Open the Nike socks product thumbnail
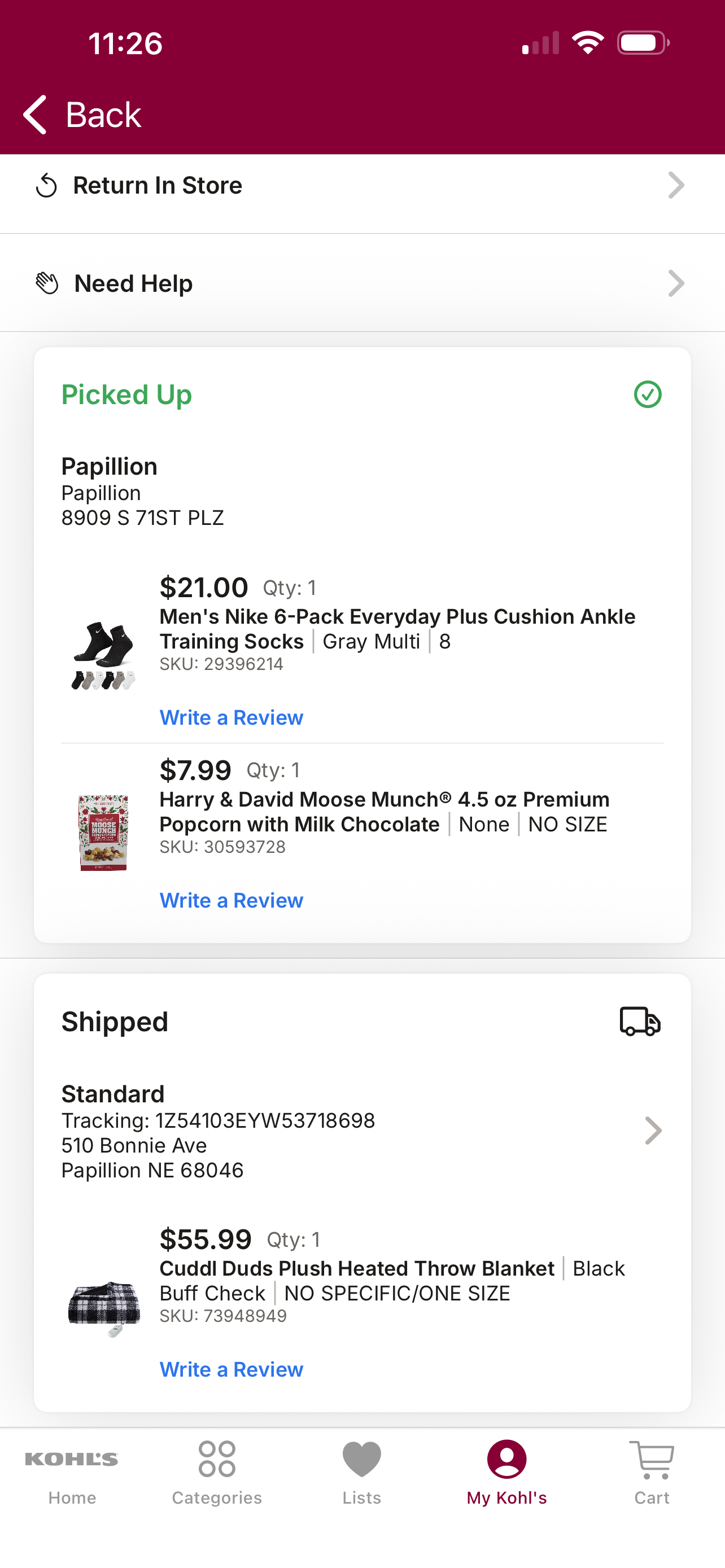The width and height of the screenshot is (725, 1568). 103,655
